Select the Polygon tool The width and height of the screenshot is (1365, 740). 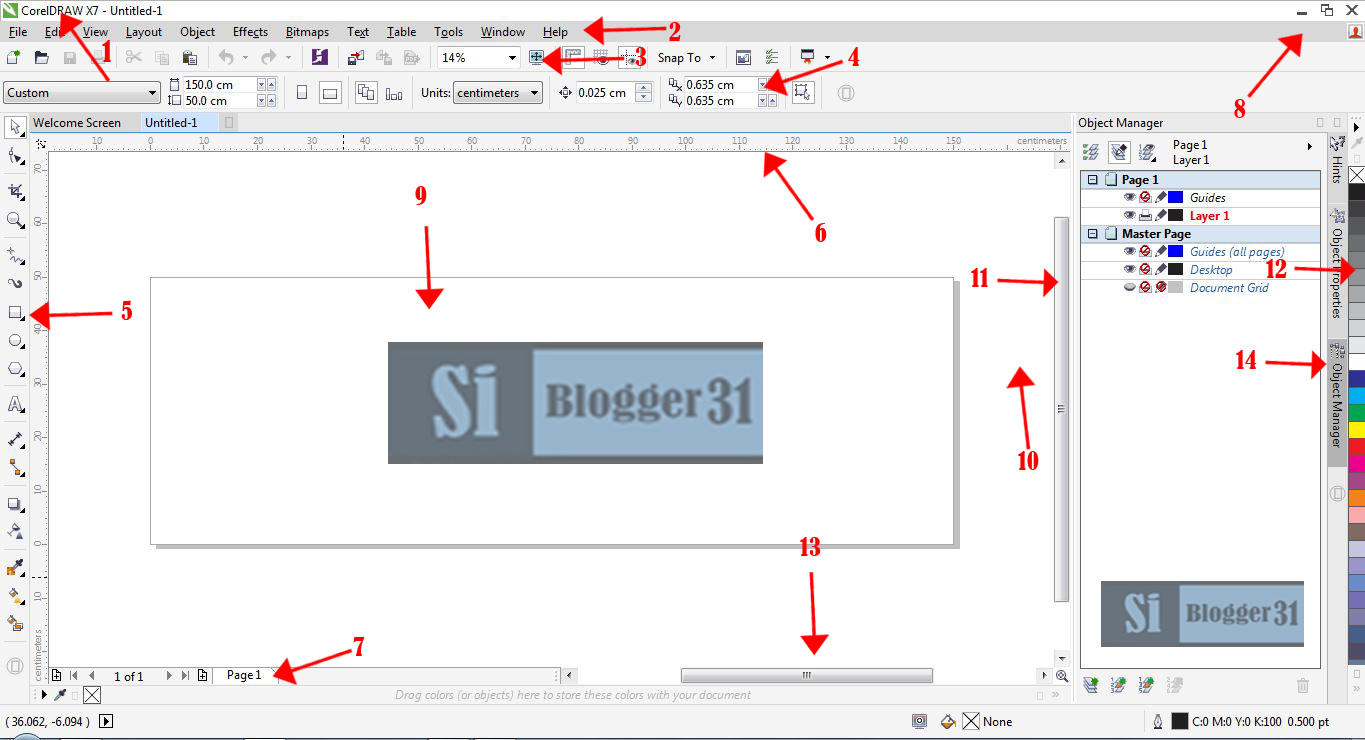15,370
